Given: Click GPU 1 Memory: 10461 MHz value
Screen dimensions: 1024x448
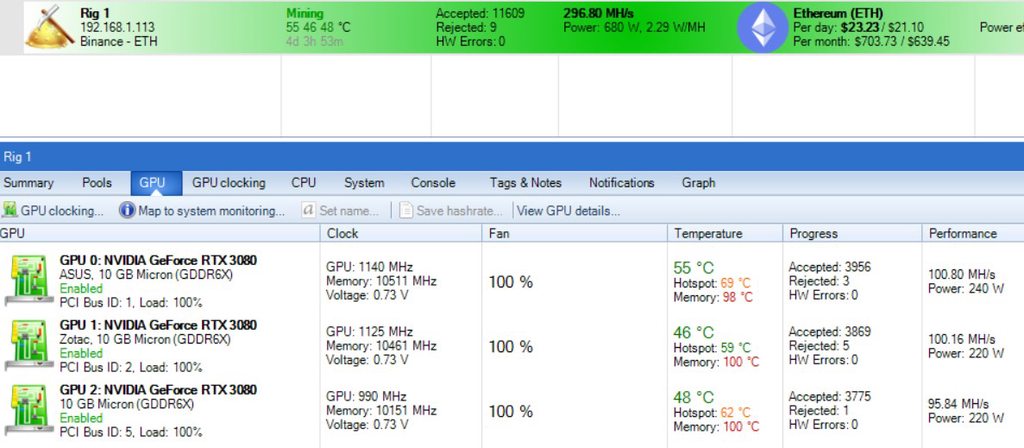Looking at the screenshot, I should [381, 346].
